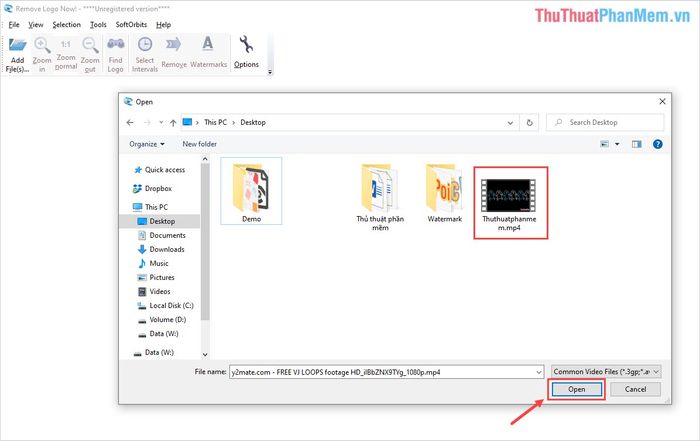The height and width of the screenshot is (441, 700).
Task: Click the Search Desktop field
Action: tap(605, 122)
